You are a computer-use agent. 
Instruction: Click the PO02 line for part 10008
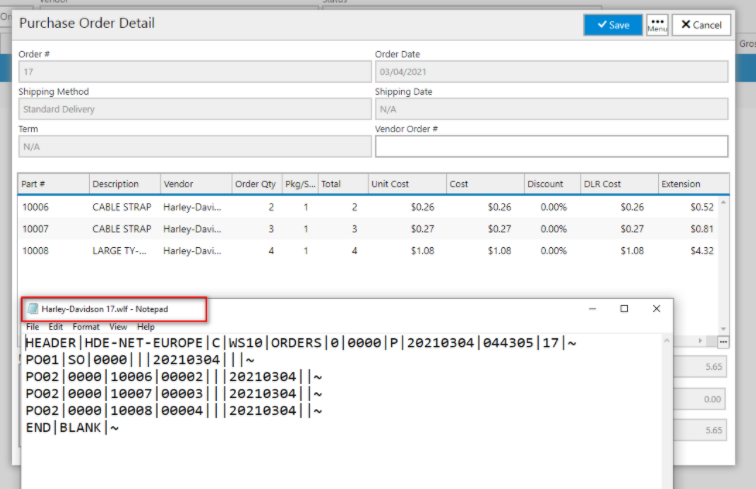(x=174, y=410)
